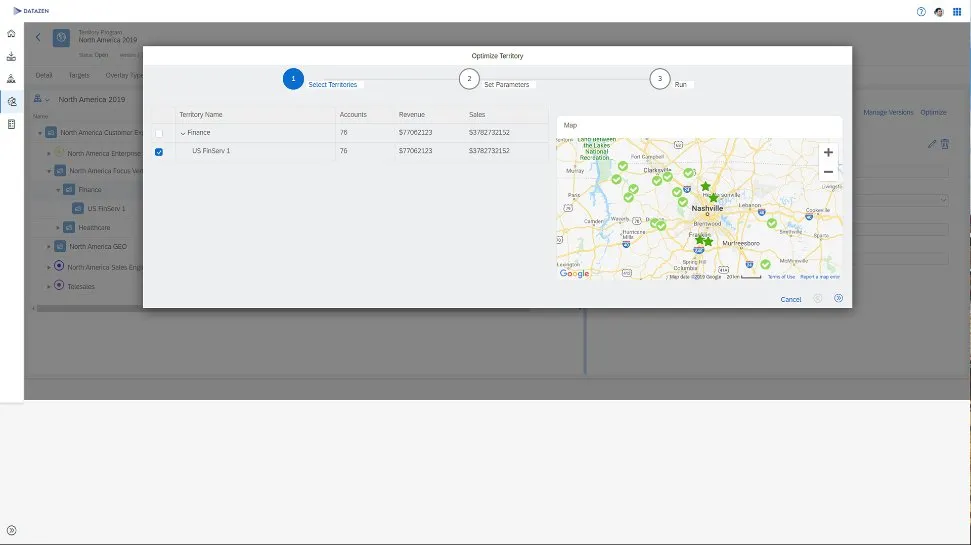Click the download/import sidebar icon

[x=11, y=56]
